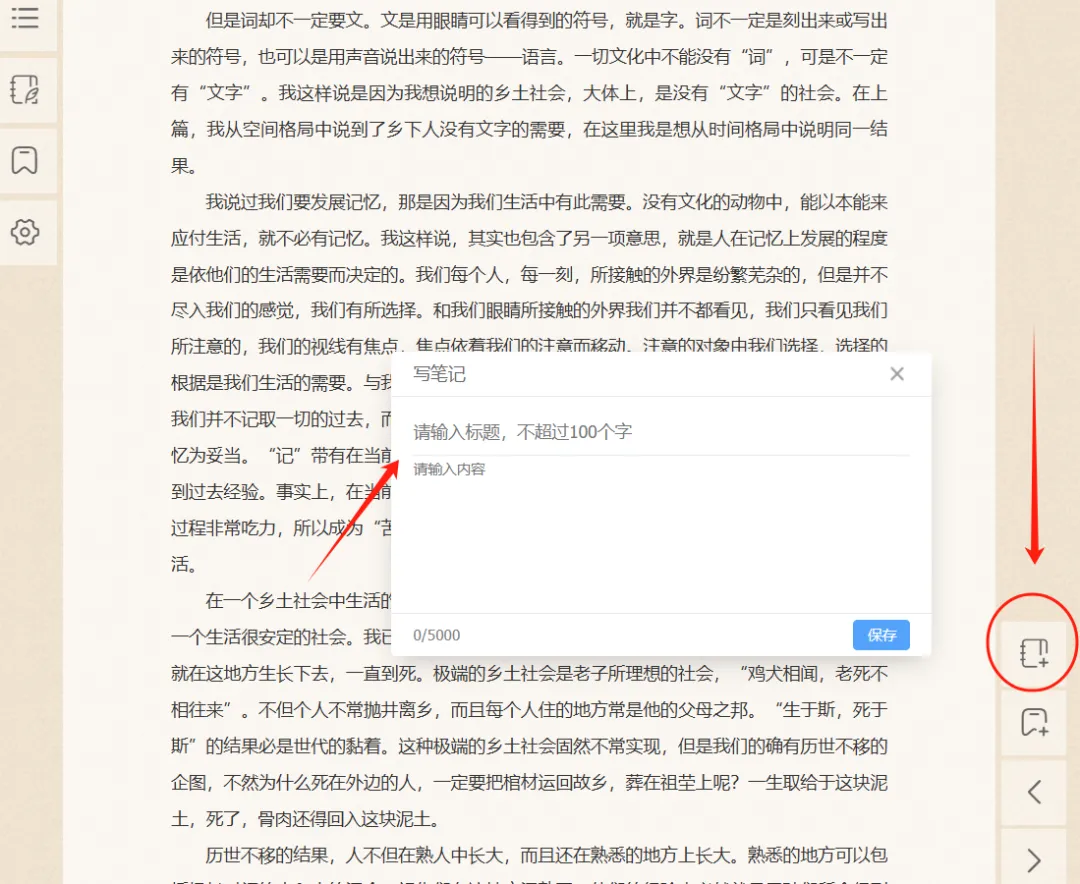Screen dimensions: 1080x884
Task: Focus the note title input field
Action: click(661, 432)
